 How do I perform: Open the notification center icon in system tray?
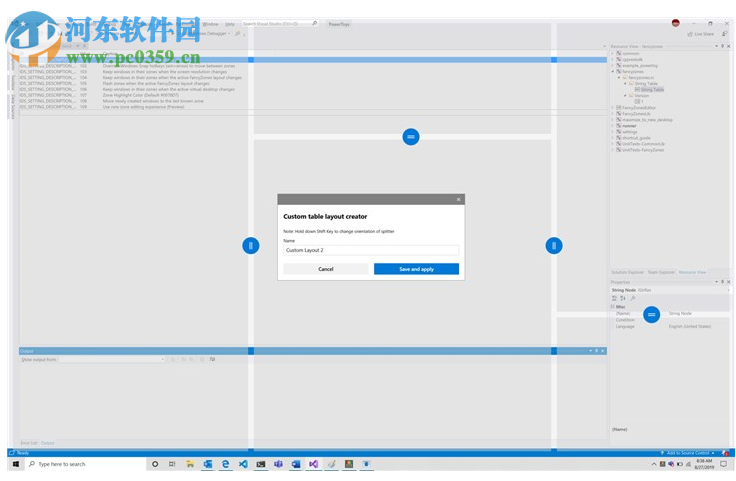tap(724, 464)
